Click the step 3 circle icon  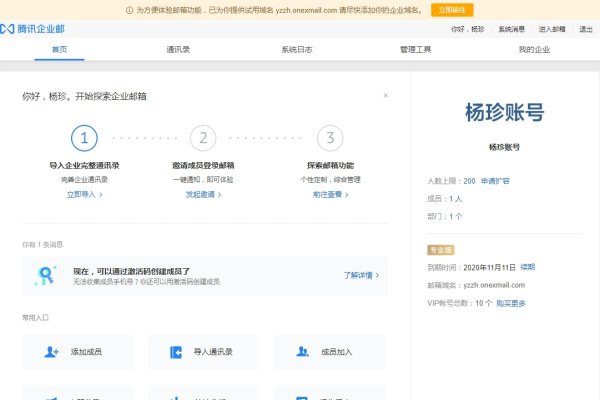[x=330, y=138]
